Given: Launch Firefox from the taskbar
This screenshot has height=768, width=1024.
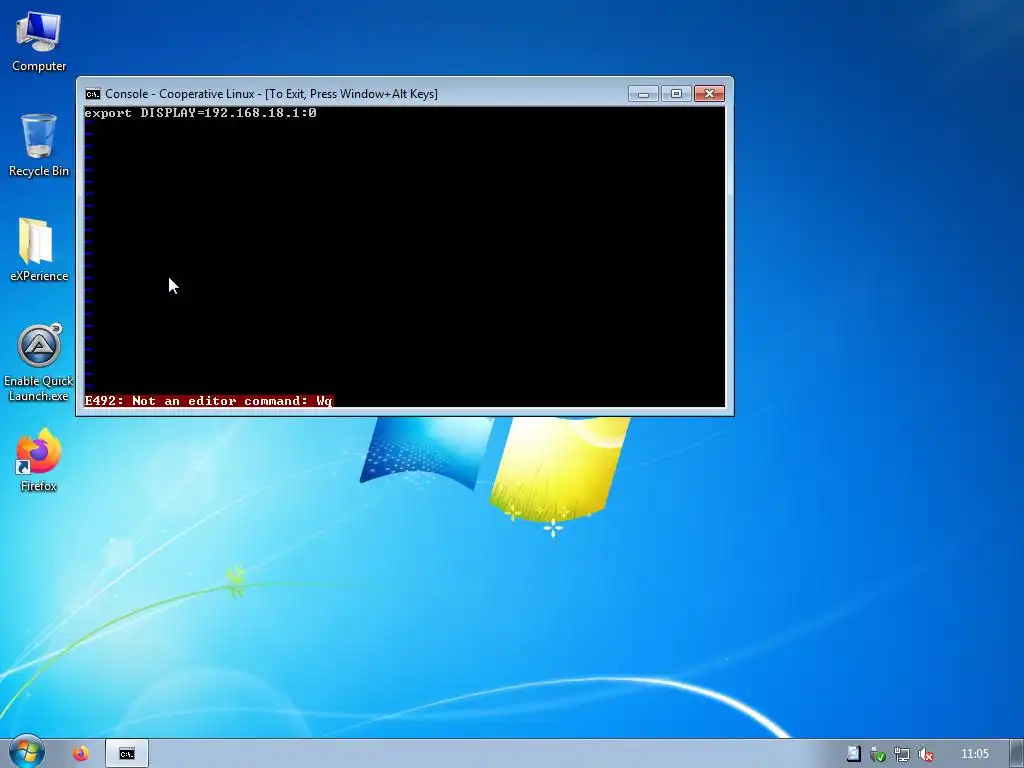Looking at the screenshot, I should 81,754.
